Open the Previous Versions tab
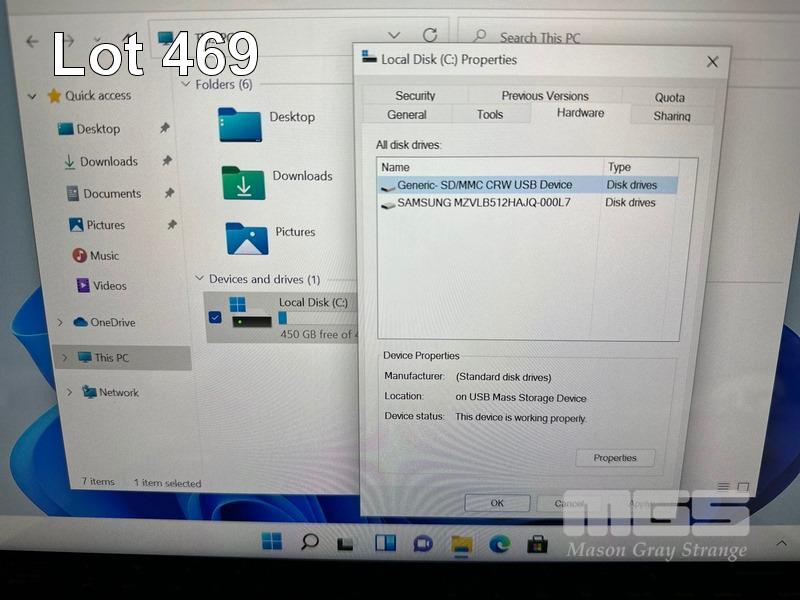Screen dimensions: 800x600 click(545, 96)
